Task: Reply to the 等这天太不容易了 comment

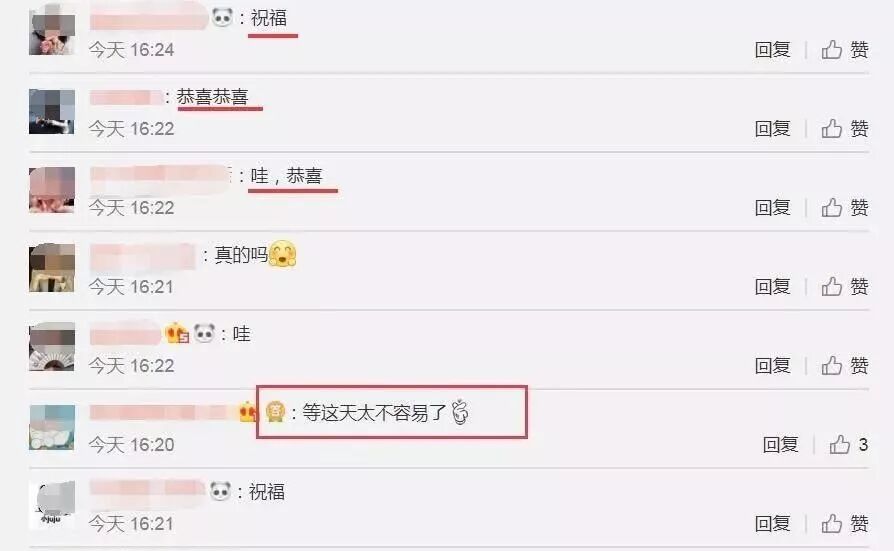Action: point(781,444)
